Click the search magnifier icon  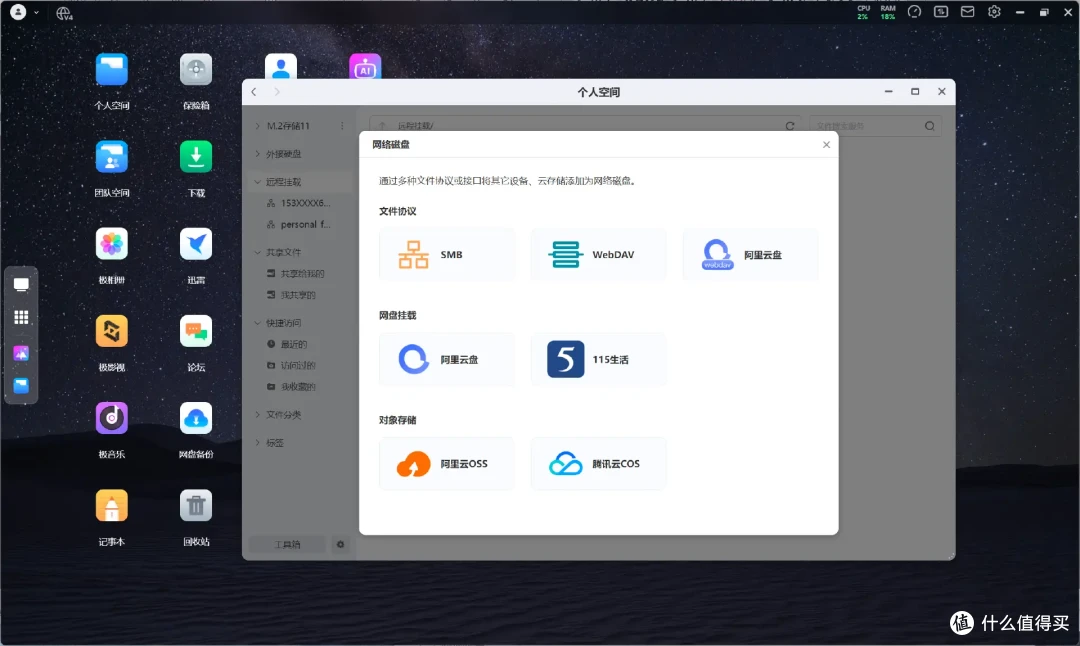click(x=930, y=126)
